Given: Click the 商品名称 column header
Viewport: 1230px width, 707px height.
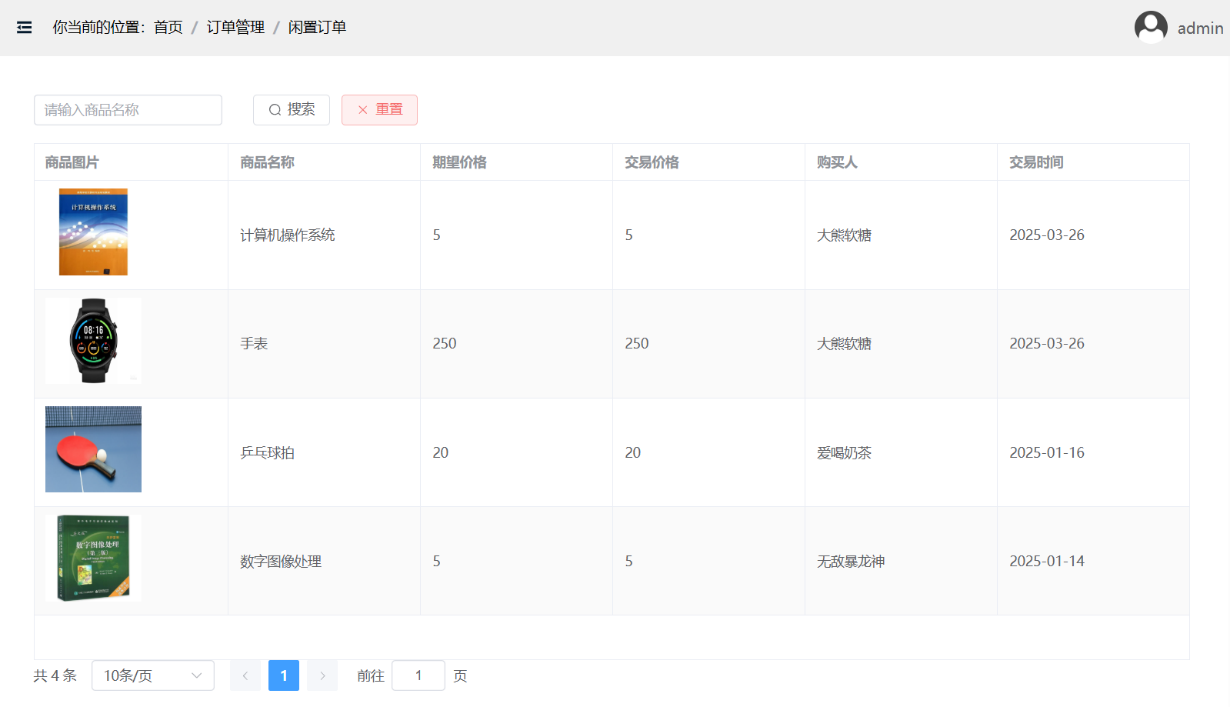Looking at the screenshot, I should coord(267,162).
